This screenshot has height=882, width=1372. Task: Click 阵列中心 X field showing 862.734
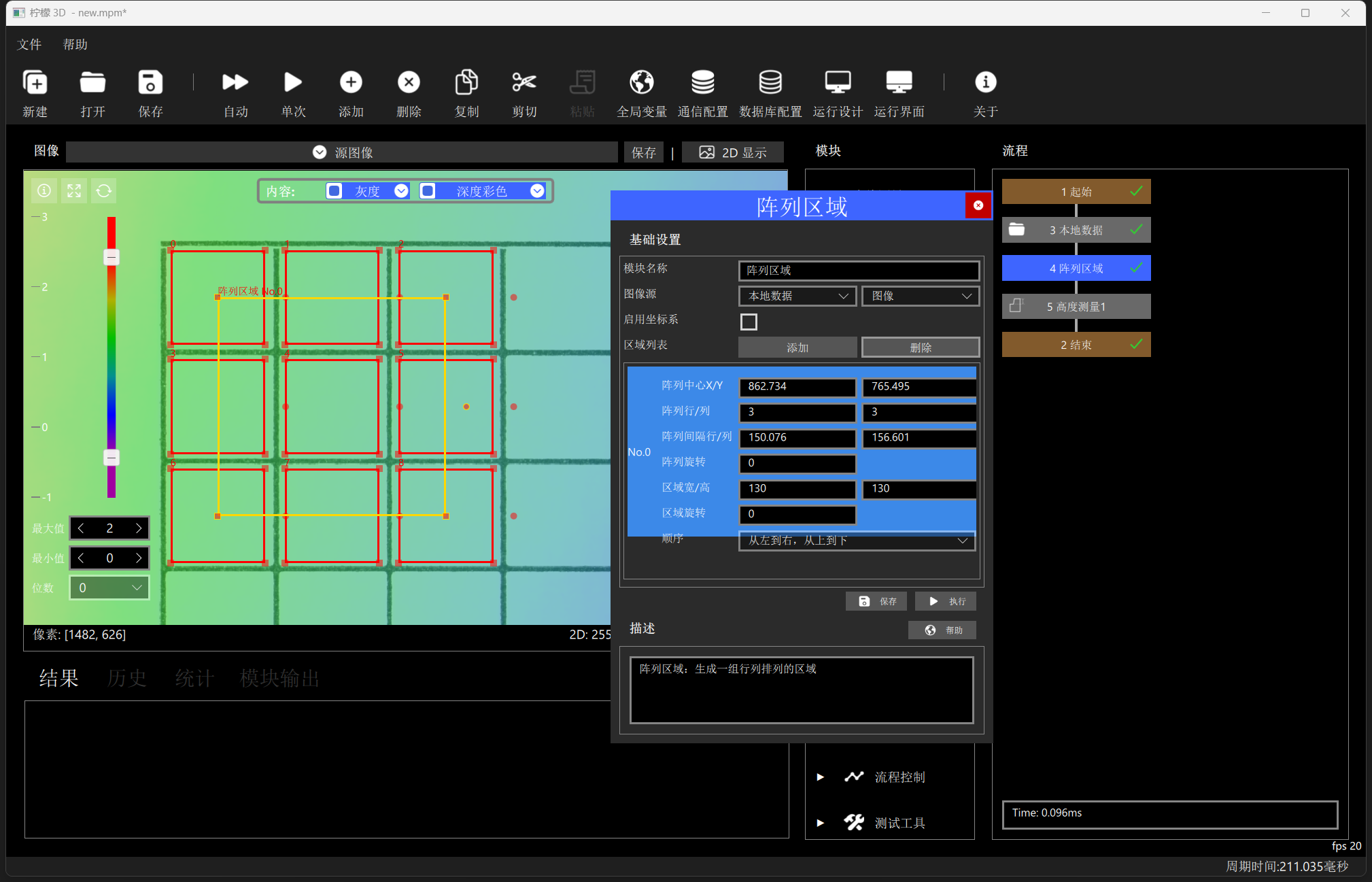798,386
